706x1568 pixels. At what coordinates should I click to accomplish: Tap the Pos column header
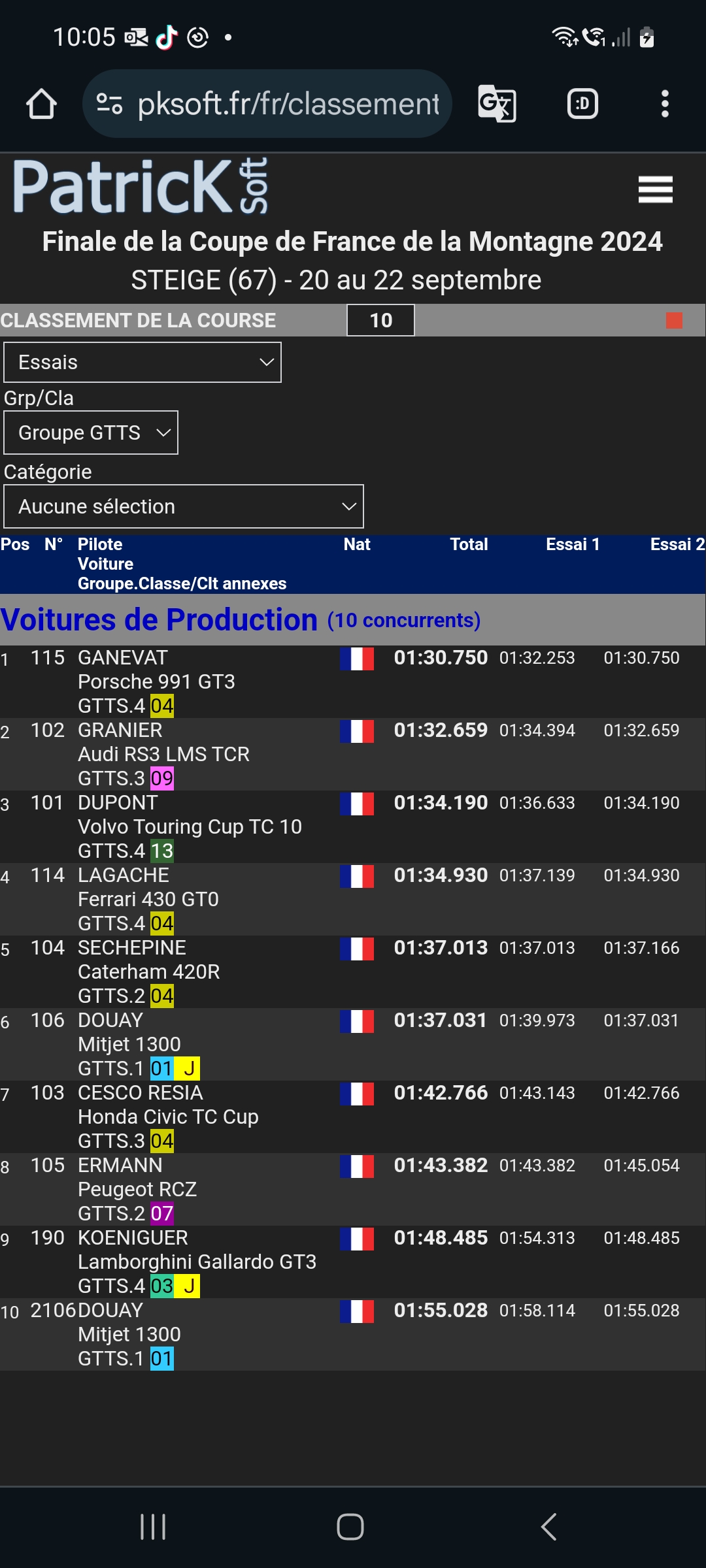tap(15, 544)
